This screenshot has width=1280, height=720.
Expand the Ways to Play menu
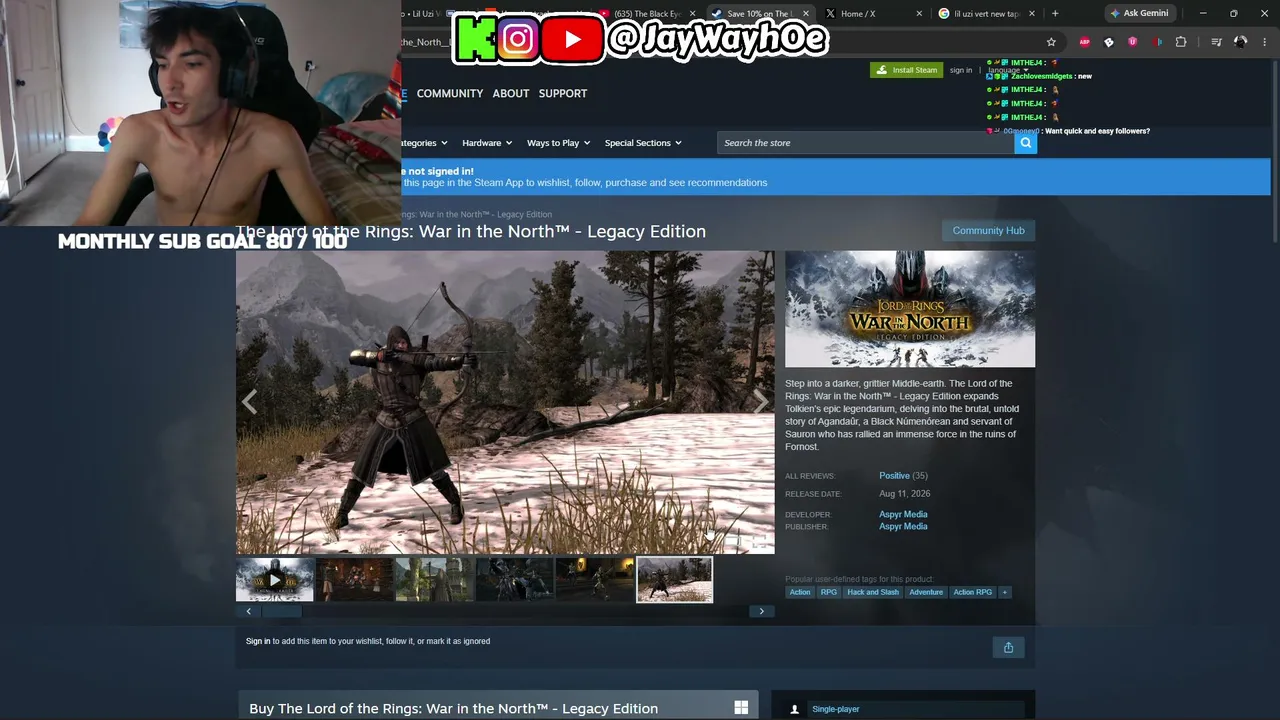point(558,143)
